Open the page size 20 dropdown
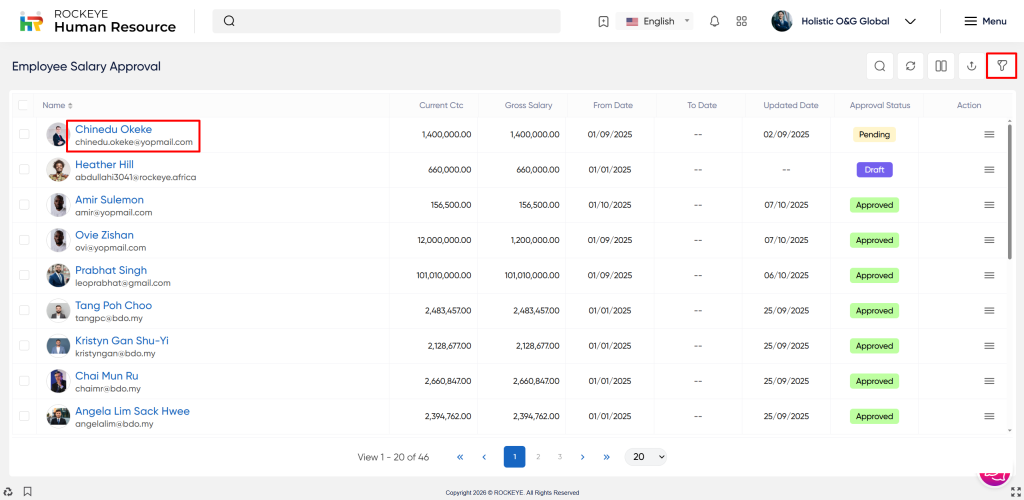This screenshot has width=1024, height=500. [645, 457]
